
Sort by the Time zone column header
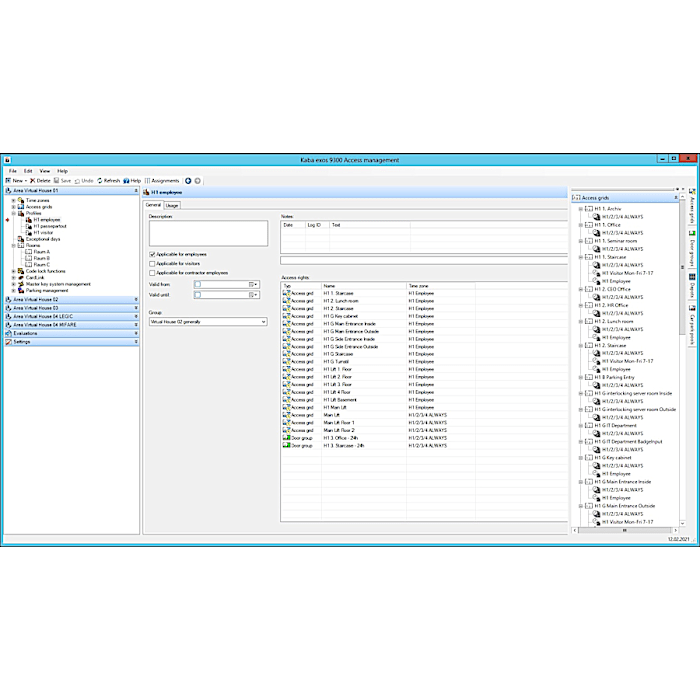pos(441,286)
